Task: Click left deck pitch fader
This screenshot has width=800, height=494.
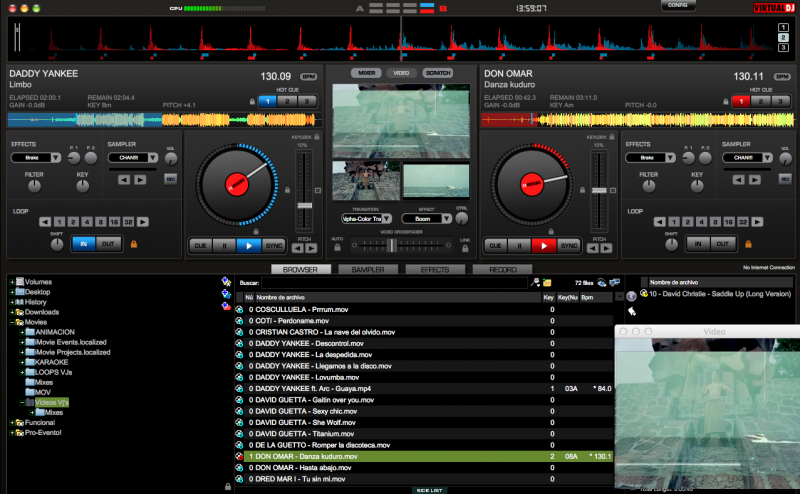Action: tap(305, 206)
